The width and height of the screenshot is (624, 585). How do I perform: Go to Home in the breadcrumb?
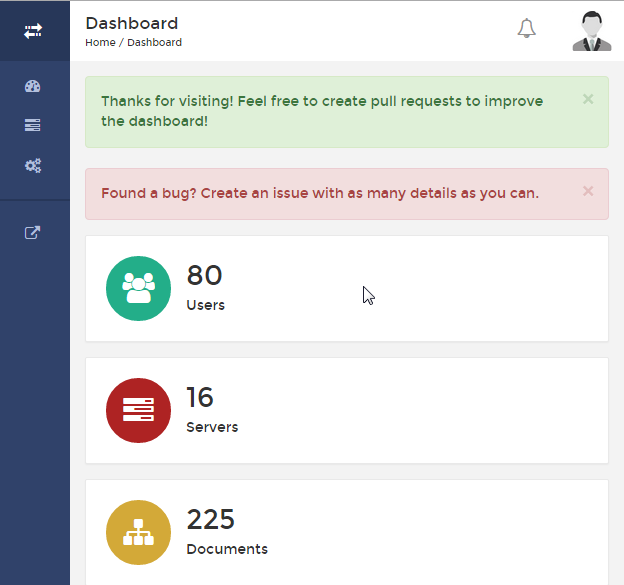tap(100, 43)
